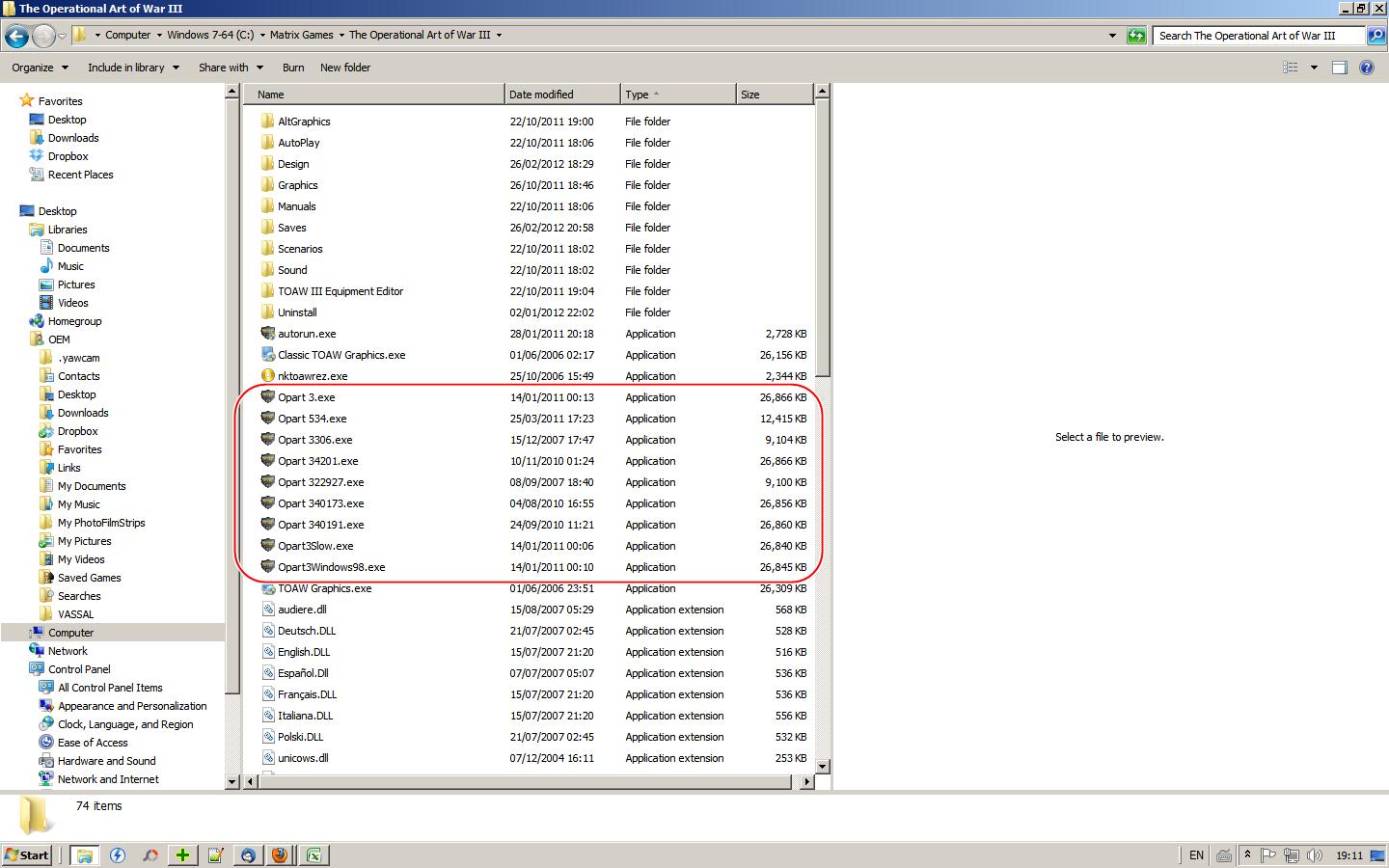Image resolution: width=1389 pixels, height=868 pixels.
Task: Click the Start button
Action: 27,855
